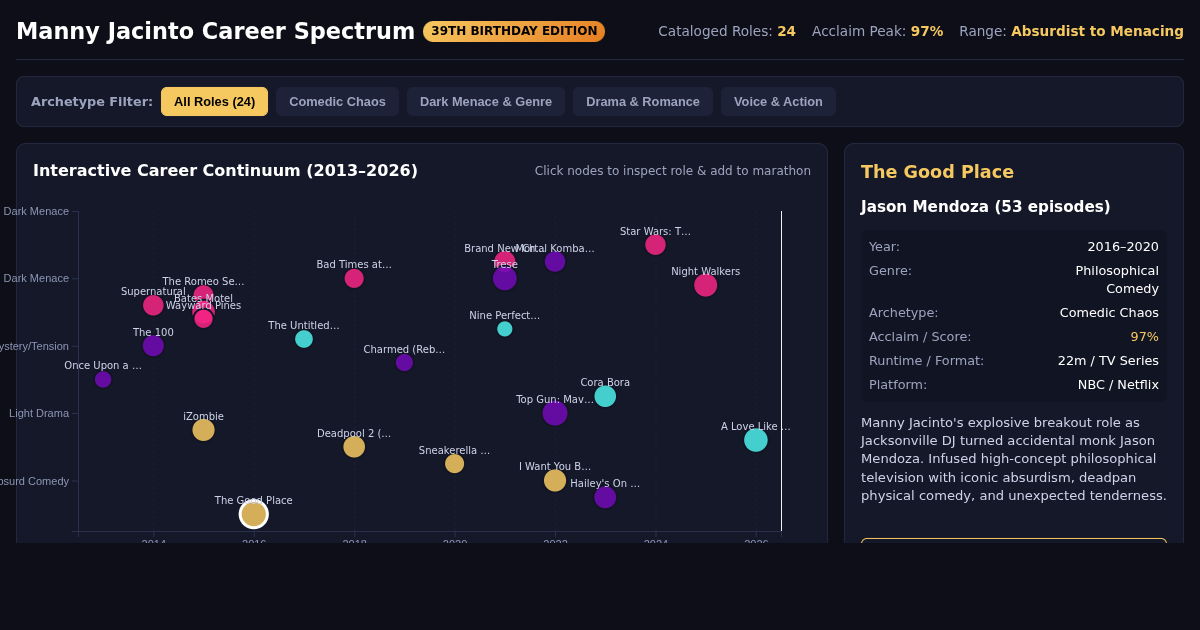Screen dimensions: 1200x630
Task: Click the Light Drama axis label
Action: click(39, 413)
